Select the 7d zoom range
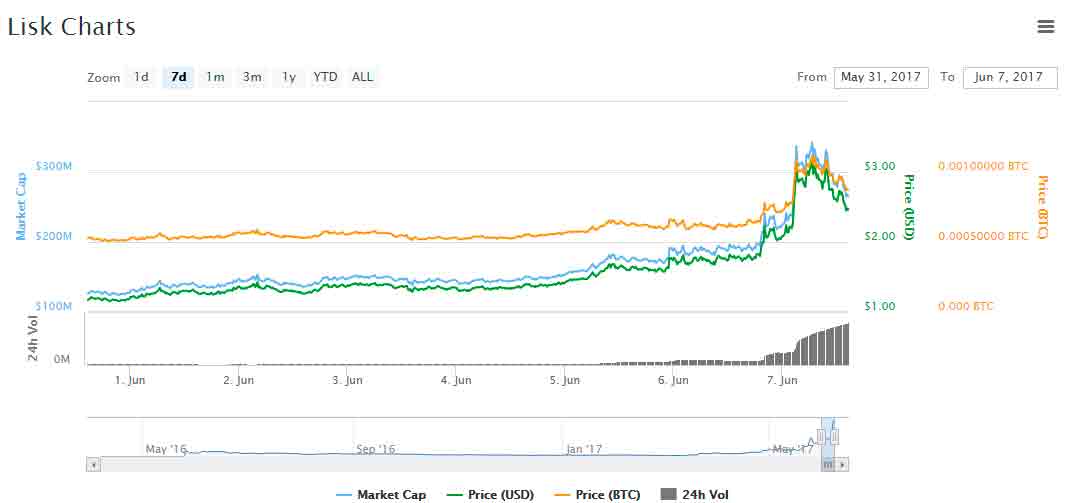The height and width of the screenshot is (503, 1070). point(179,77)
